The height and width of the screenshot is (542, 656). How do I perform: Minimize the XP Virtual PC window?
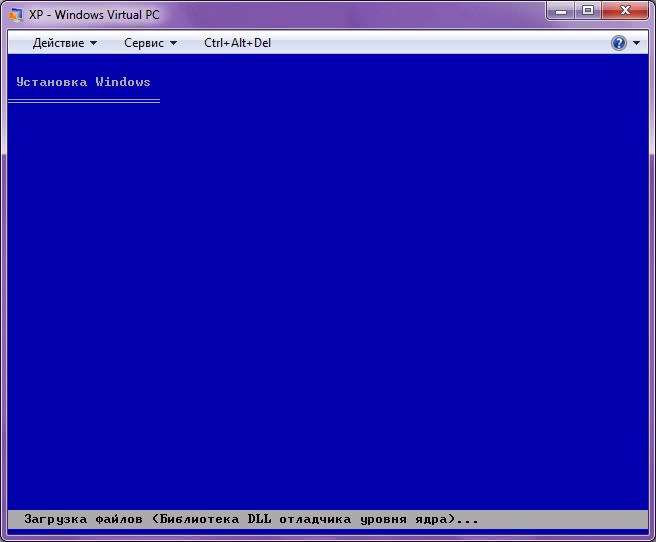tap(561, 10)
